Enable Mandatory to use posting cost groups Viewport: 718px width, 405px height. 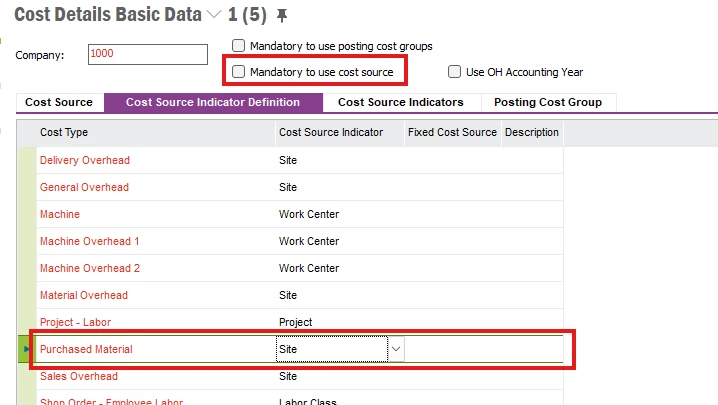tap(239, 46)
